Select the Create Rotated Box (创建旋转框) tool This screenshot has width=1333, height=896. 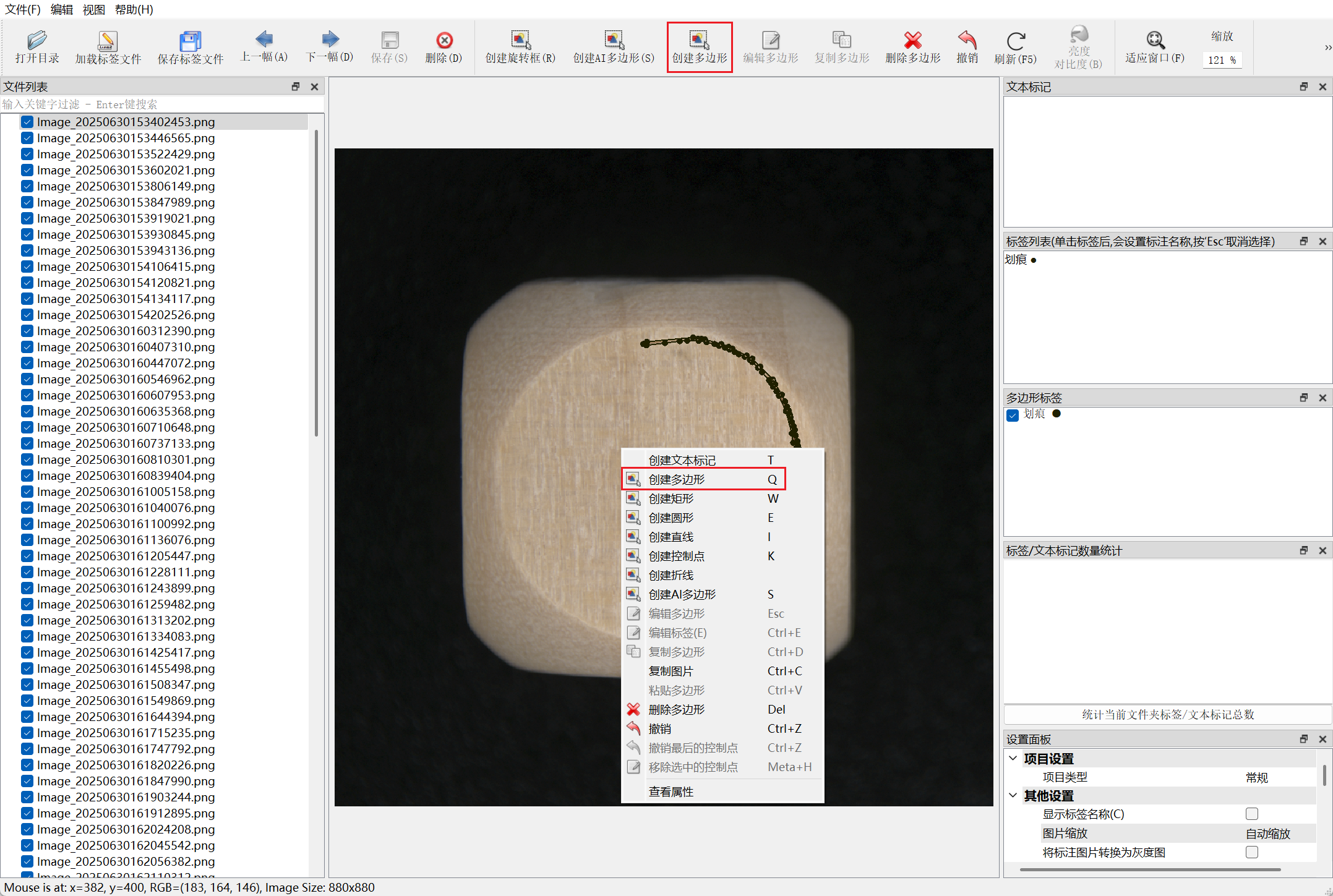point(520,41)
